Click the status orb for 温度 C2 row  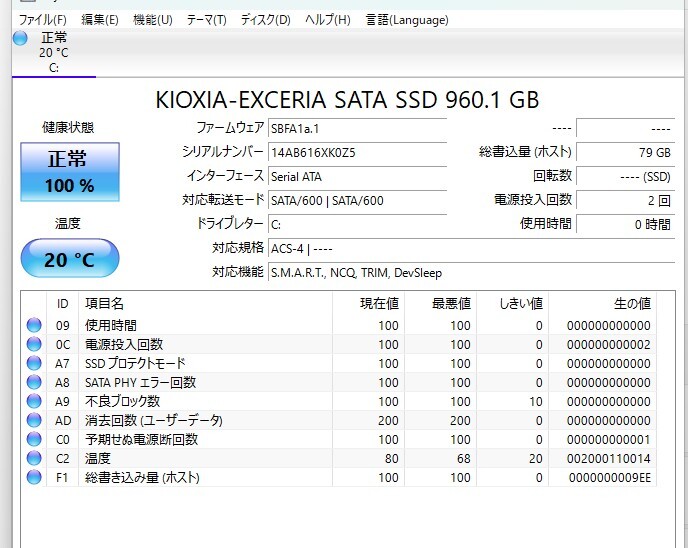tap(34, 458)
